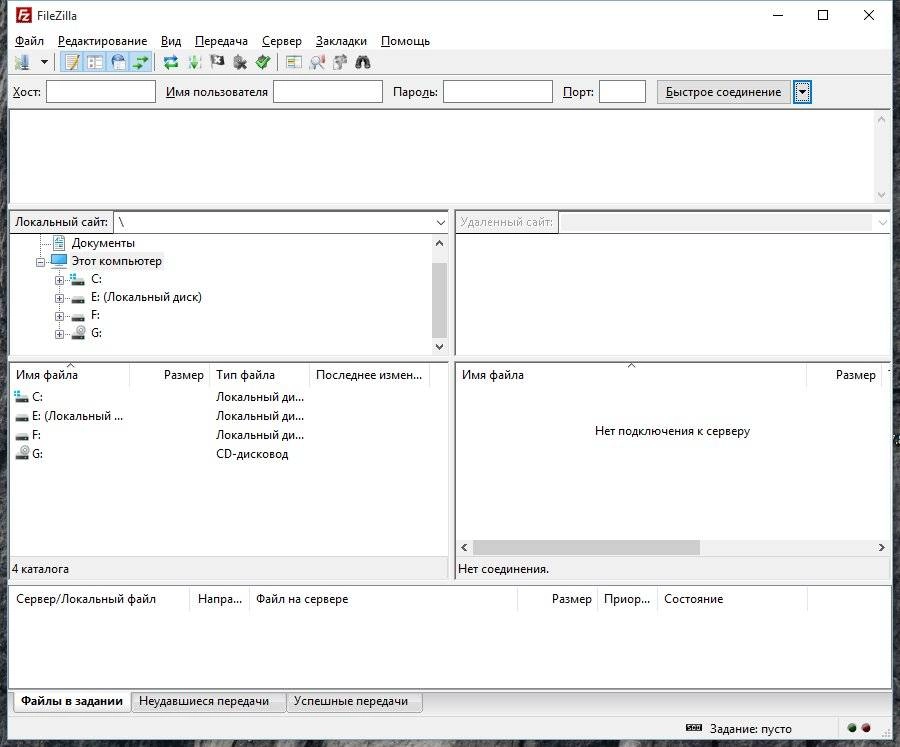This screenshot has height=747, width=900.
Task: Click Быстрое соединение button
Action: click(723, 92)
